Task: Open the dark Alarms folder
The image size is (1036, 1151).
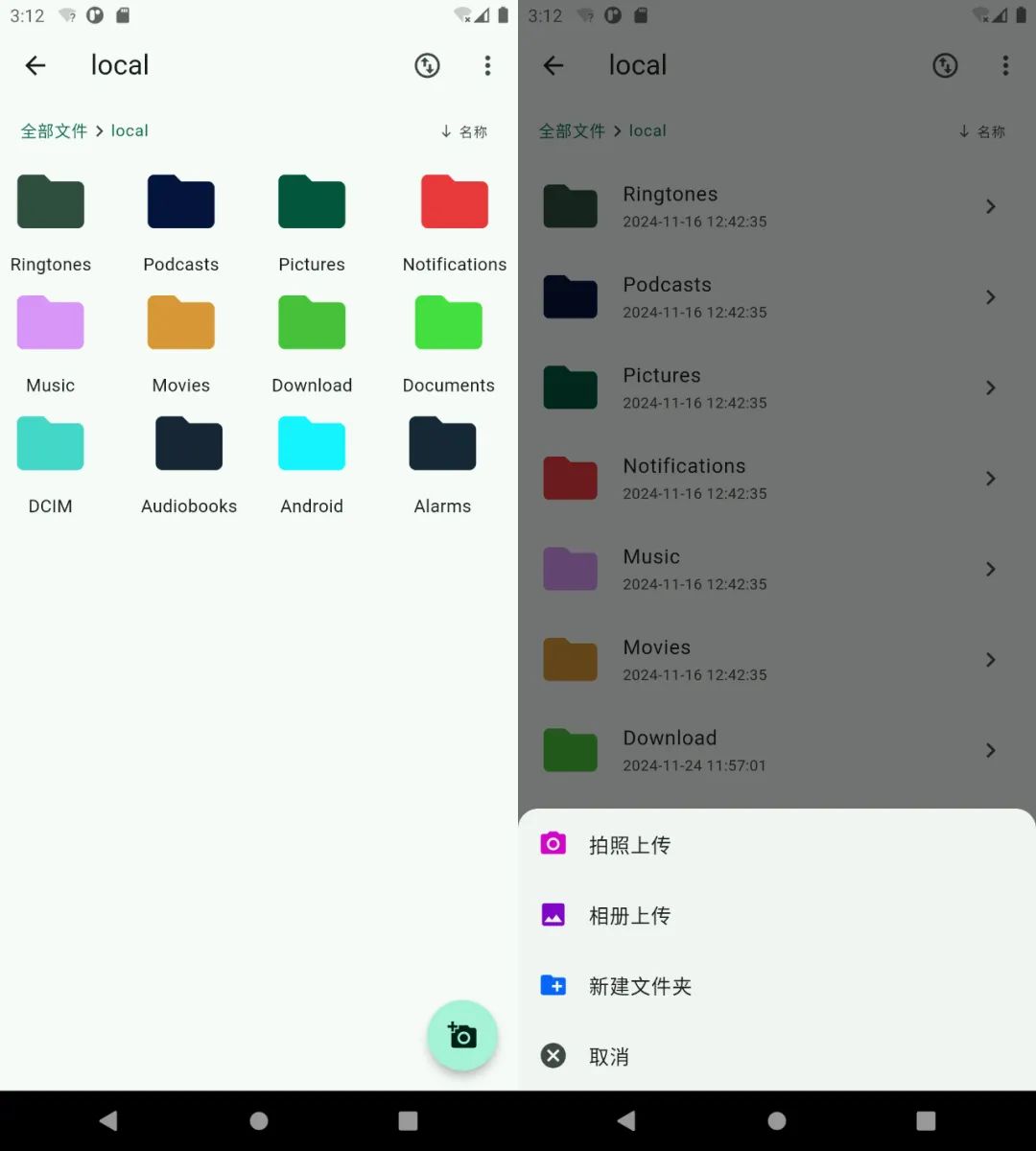Action: [442, 443]
